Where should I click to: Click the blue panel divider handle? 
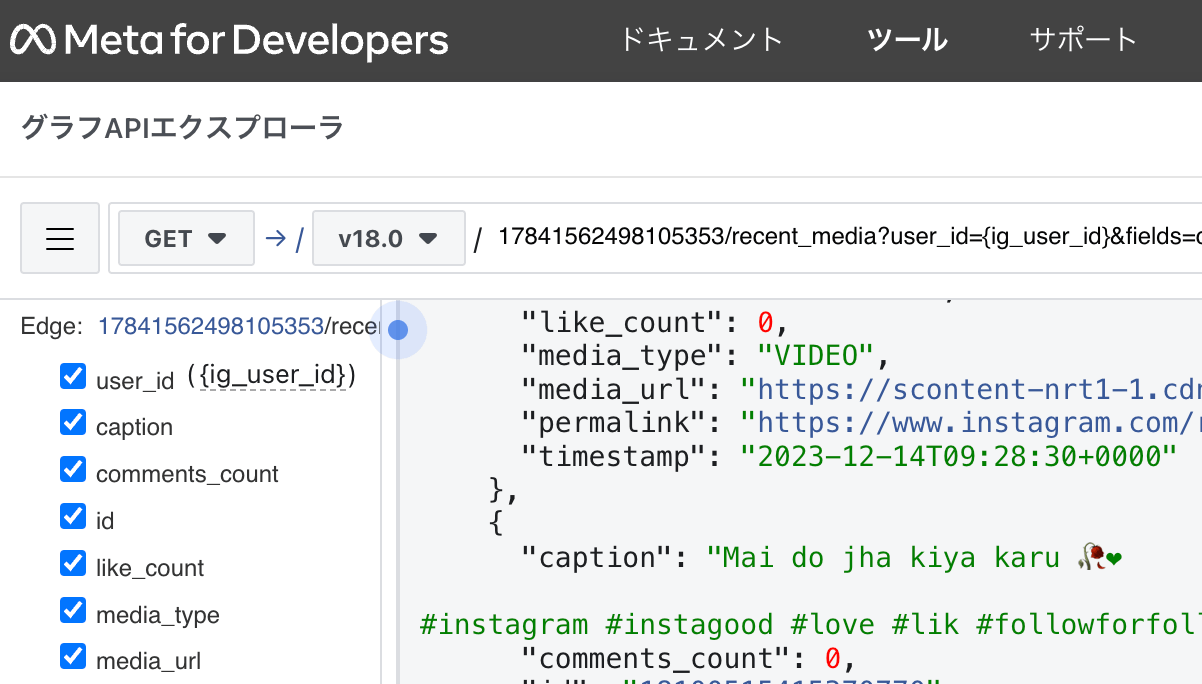(x=398, y=330)
